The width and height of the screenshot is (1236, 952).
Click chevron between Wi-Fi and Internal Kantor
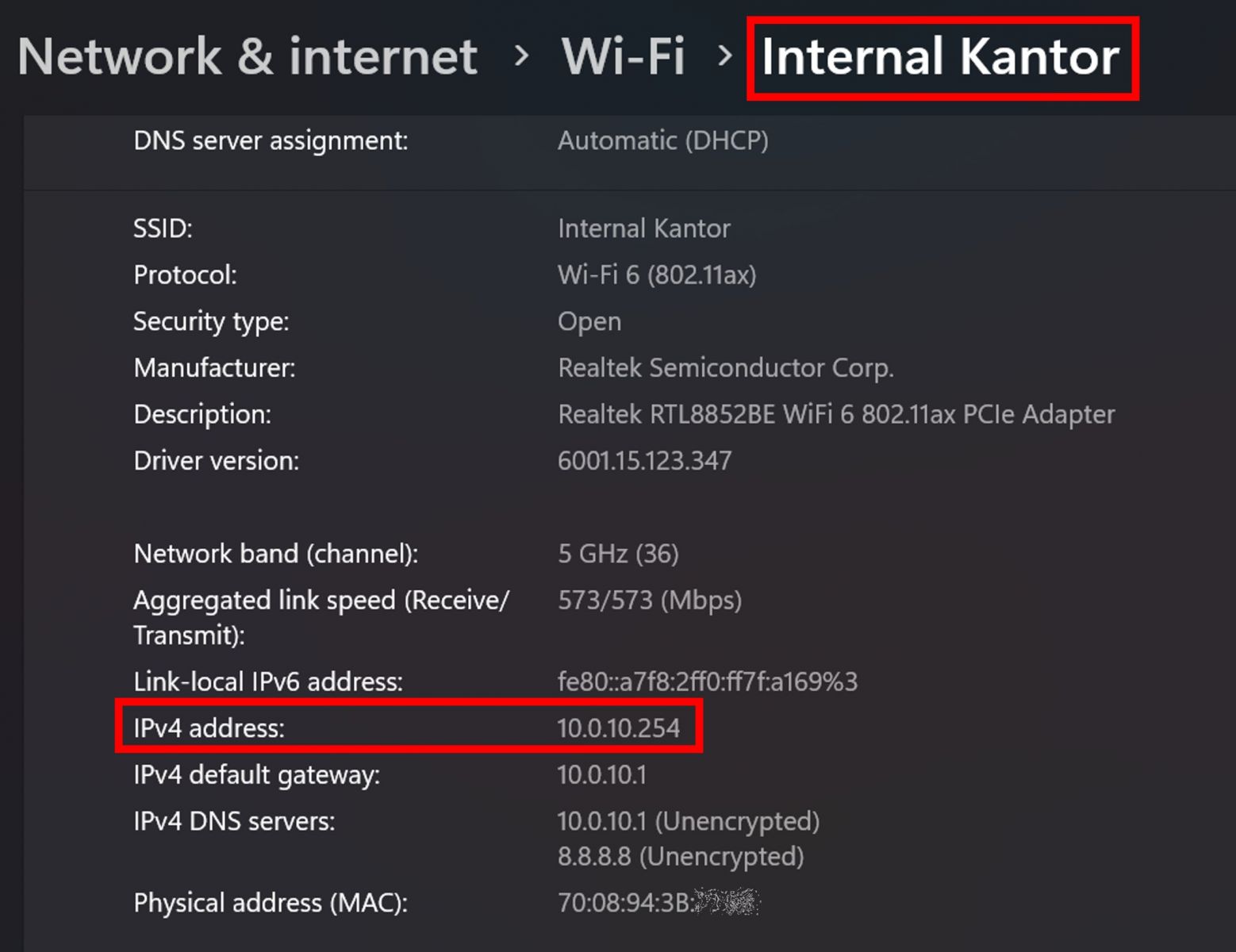coord(724,56)
